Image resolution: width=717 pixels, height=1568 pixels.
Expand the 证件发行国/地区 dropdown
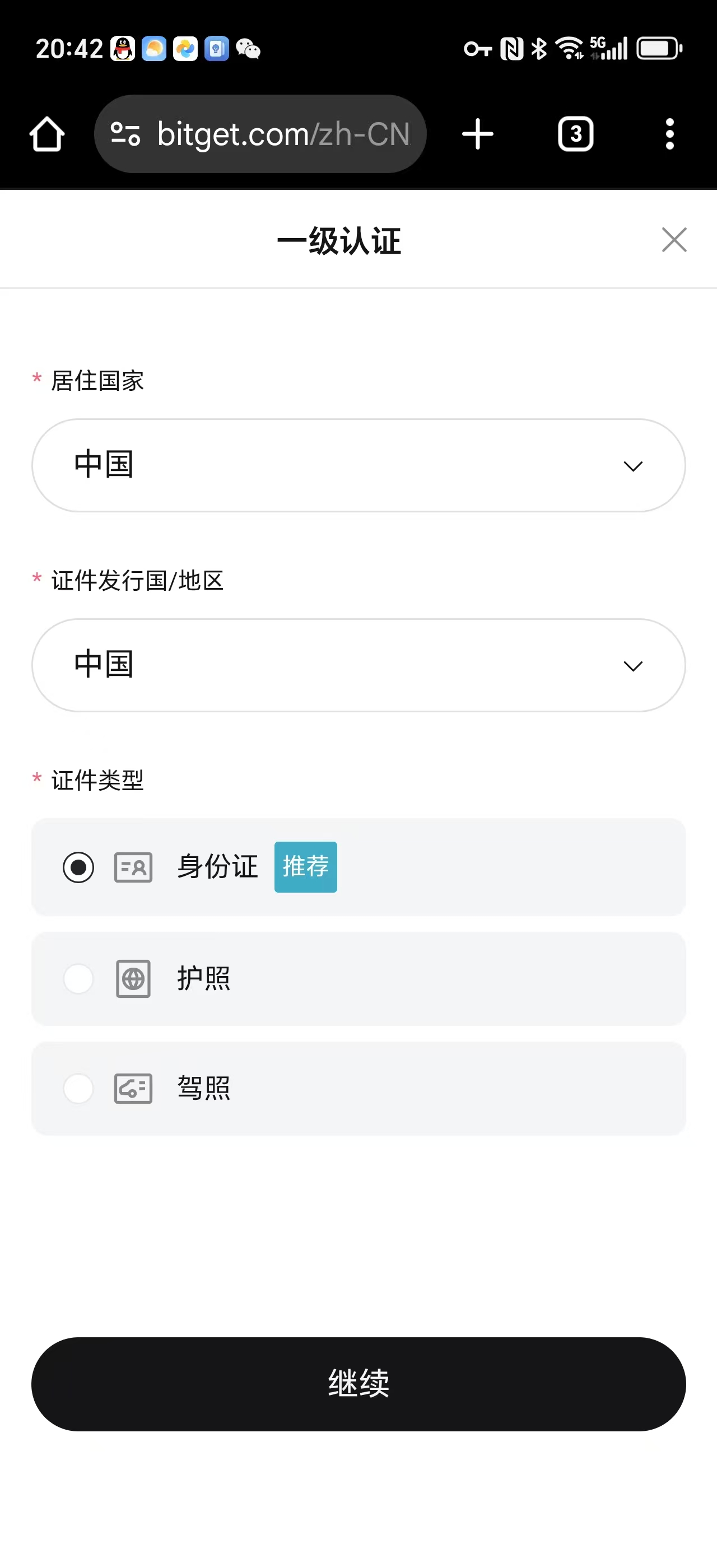[358, 665]
